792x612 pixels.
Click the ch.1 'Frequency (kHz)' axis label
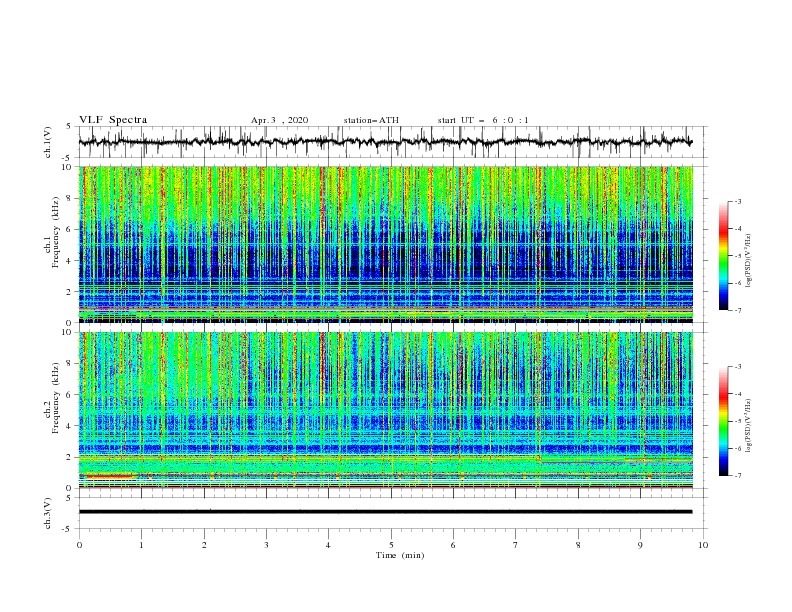click(x=56, y=230)
